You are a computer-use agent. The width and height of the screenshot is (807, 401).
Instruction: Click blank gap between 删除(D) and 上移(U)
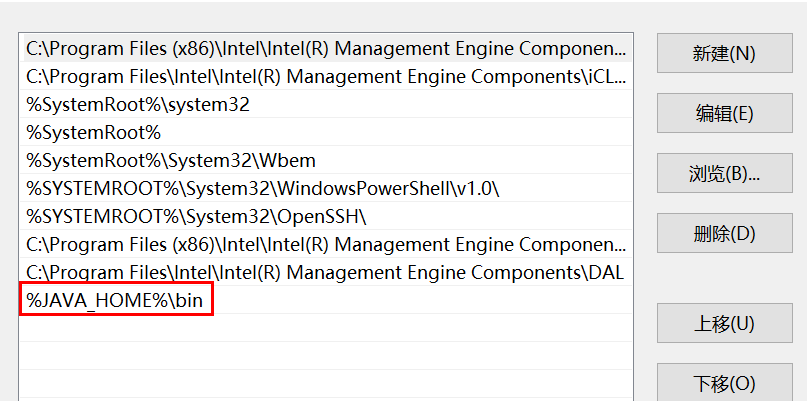tap(723, 278)
